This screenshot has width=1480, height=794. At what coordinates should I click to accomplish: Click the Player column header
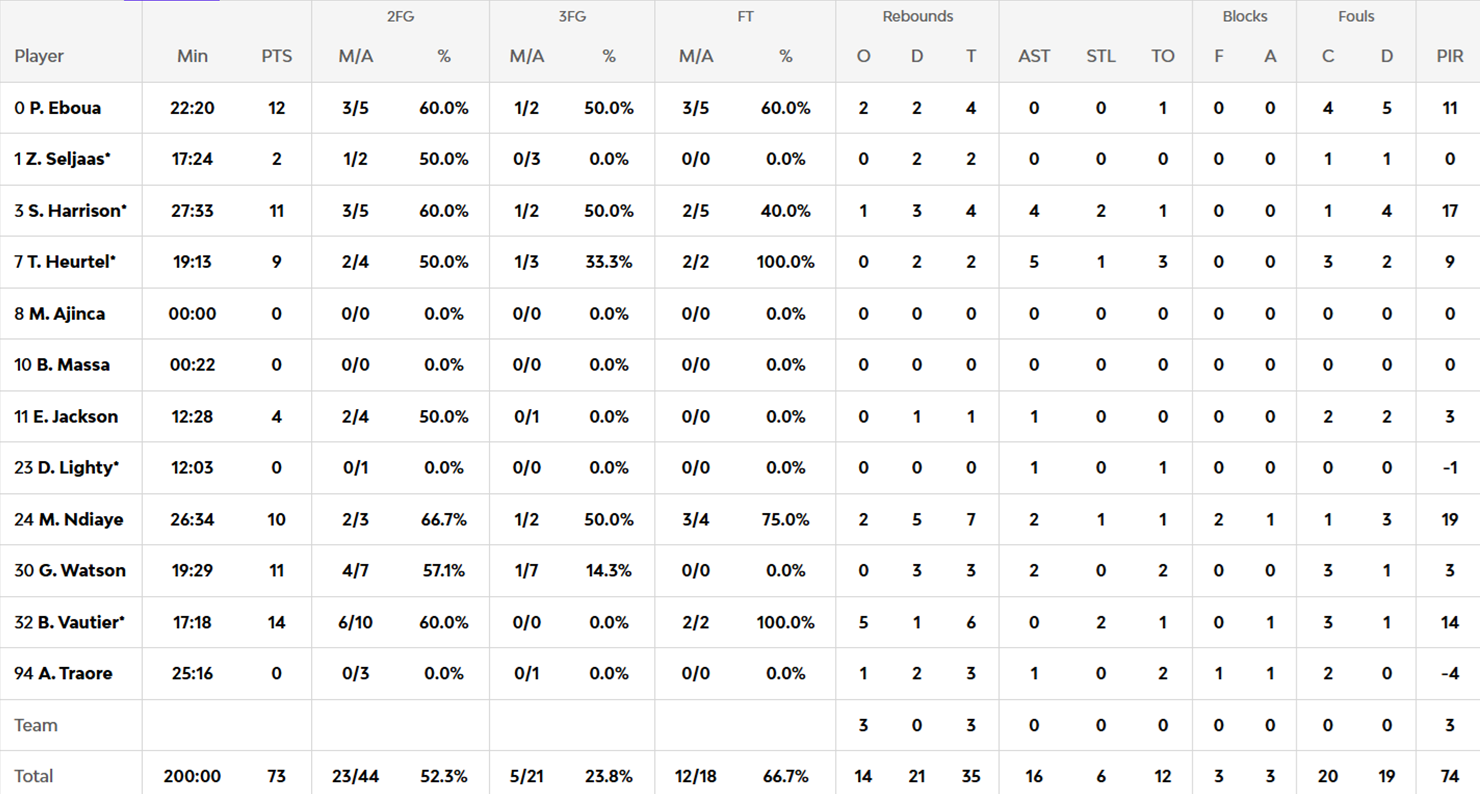(39, 56)
